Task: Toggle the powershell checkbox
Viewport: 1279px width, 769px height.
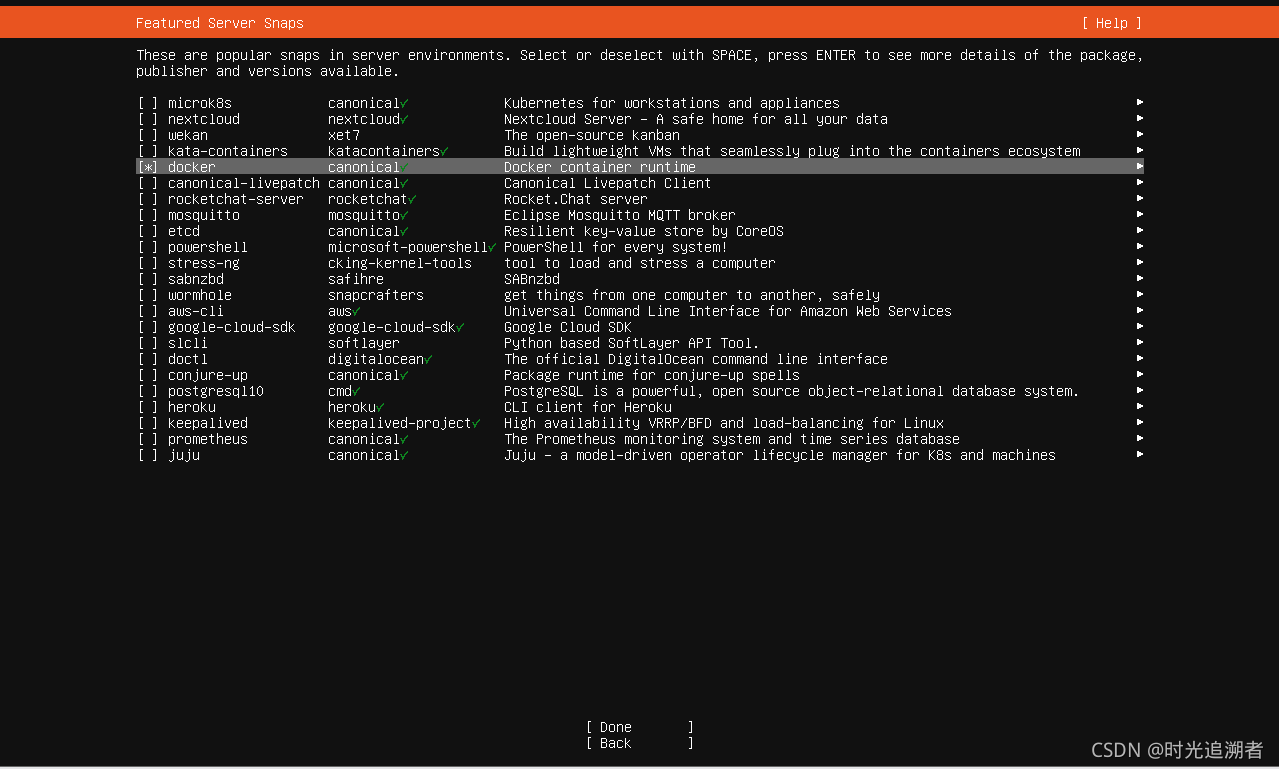Action: [x=148, y=247]
